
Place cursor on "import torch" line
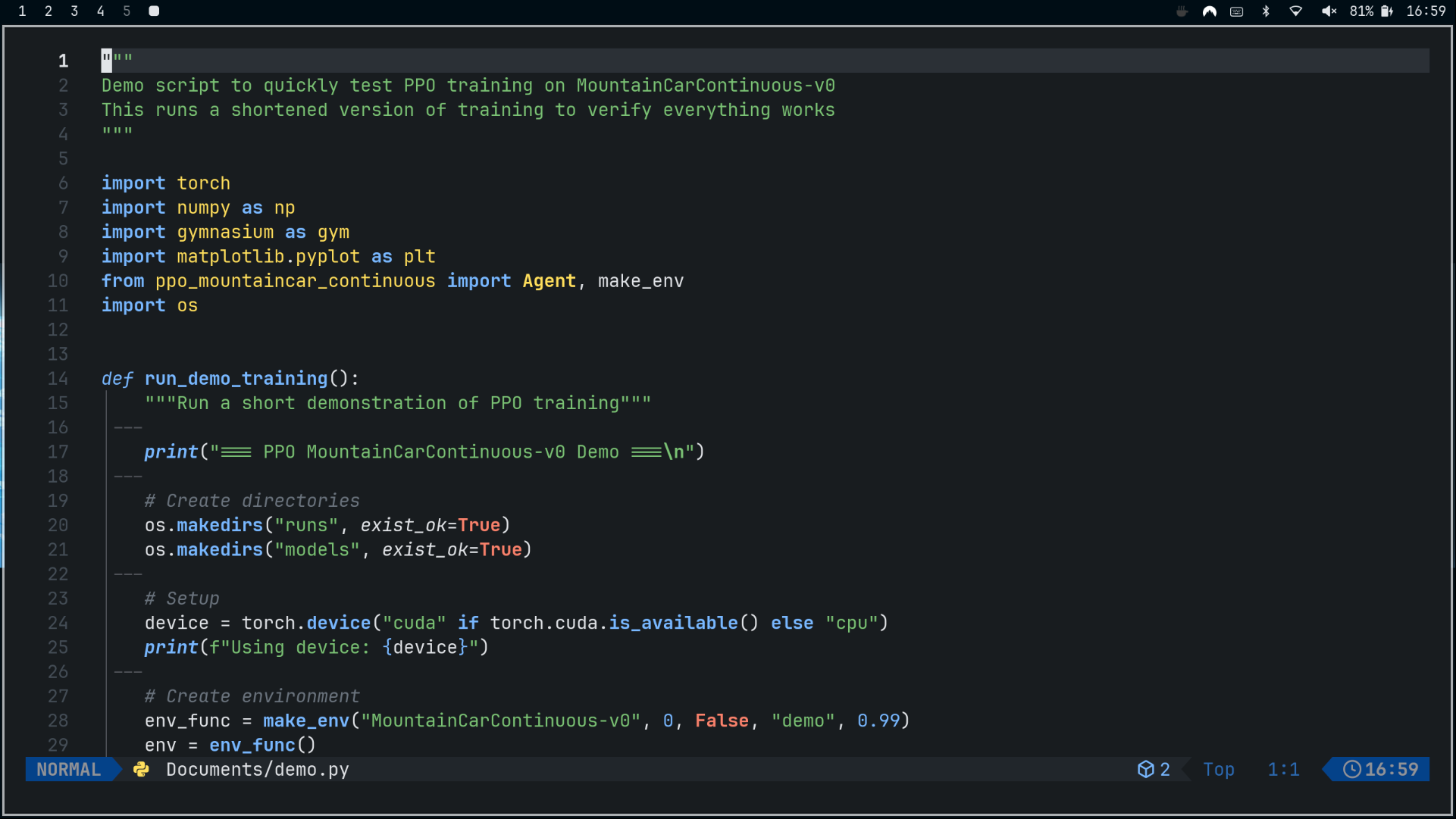click(166, 183)
